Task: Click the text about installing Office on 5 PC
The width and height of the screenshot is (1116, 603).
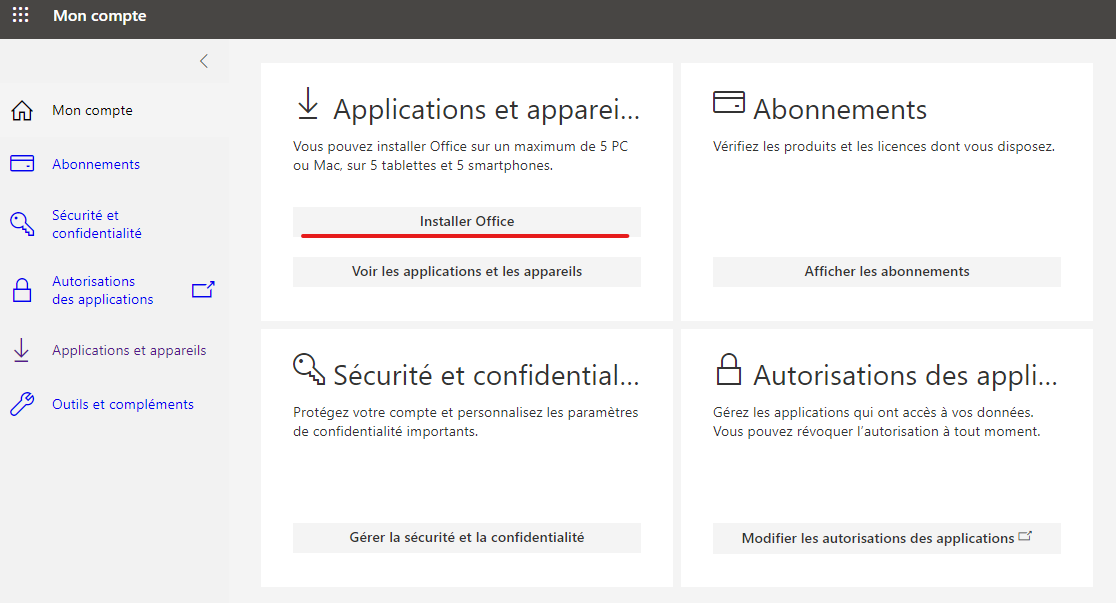Action: pyautogui.click(x=460, y=156)
